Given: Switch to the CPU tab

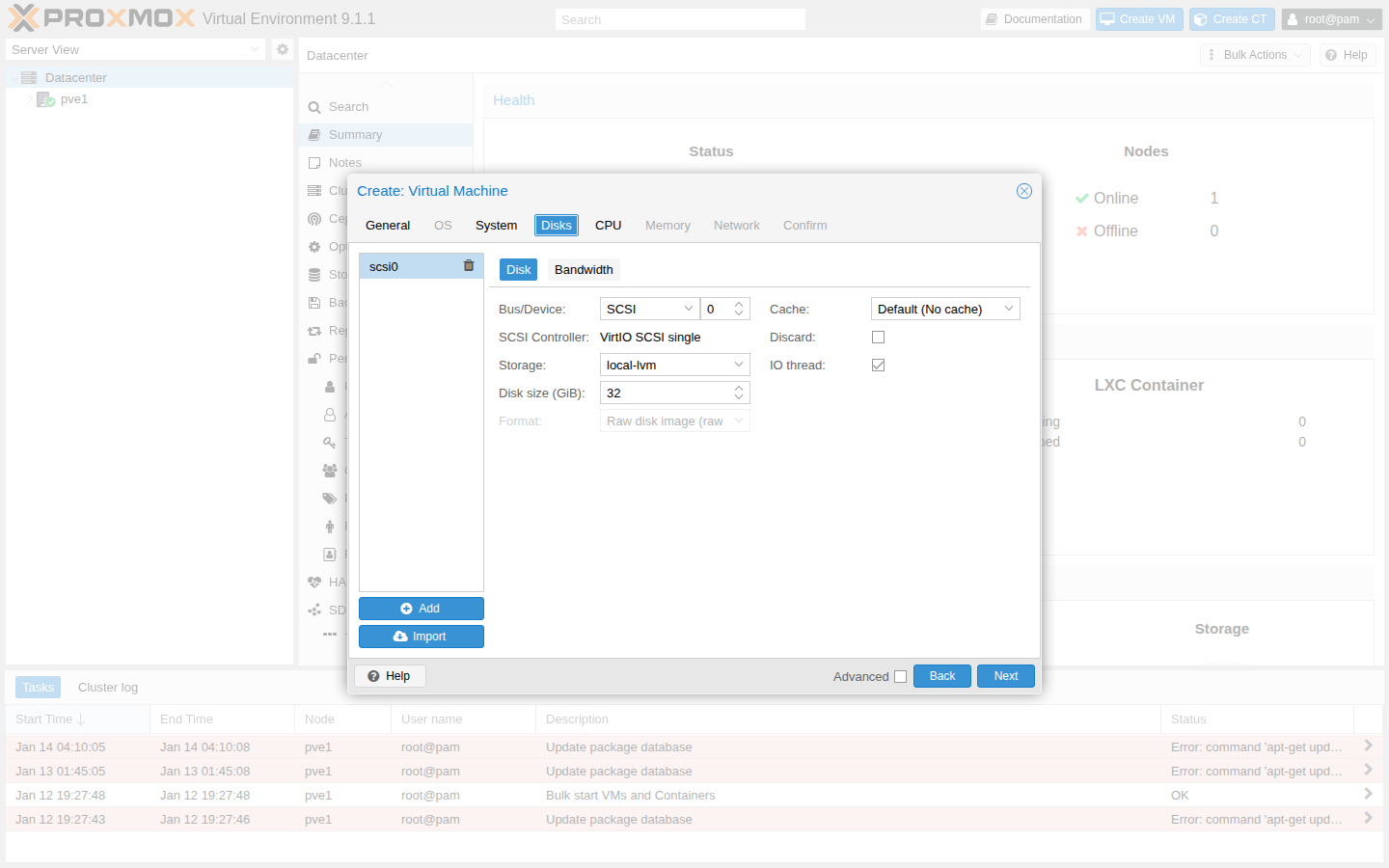Looking at the screenshot, I should (x=608, y=225).
